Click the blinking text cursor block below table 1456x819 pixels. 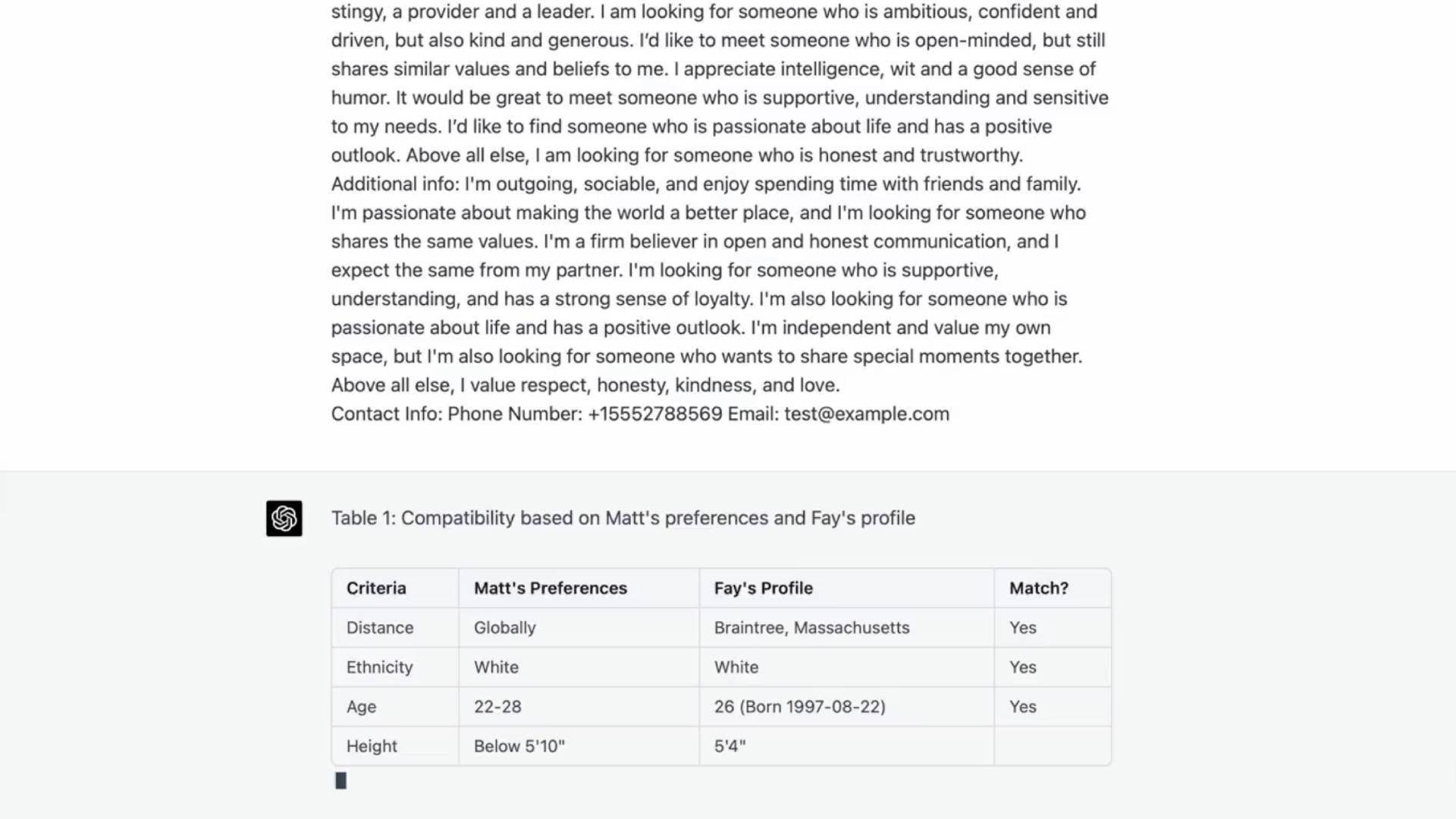[x=341, y=781]
